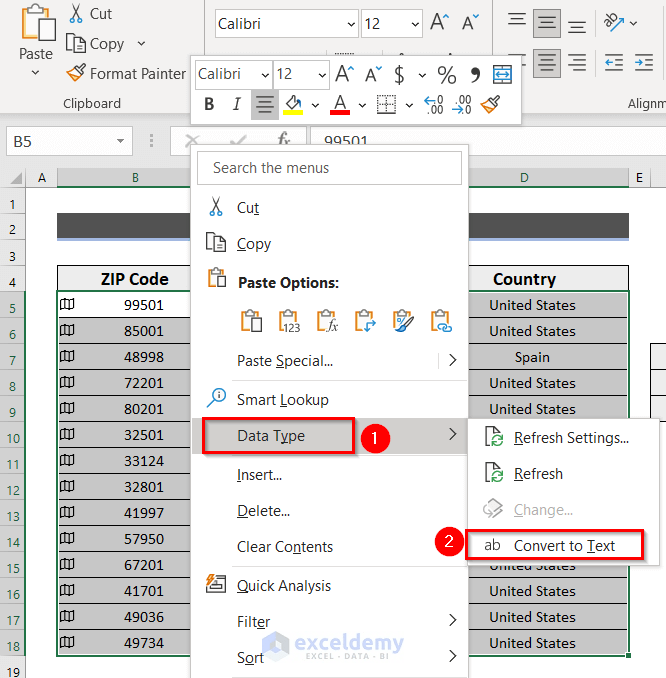
Task: Open the Name Box dropdown
Action: click(120, 141)
